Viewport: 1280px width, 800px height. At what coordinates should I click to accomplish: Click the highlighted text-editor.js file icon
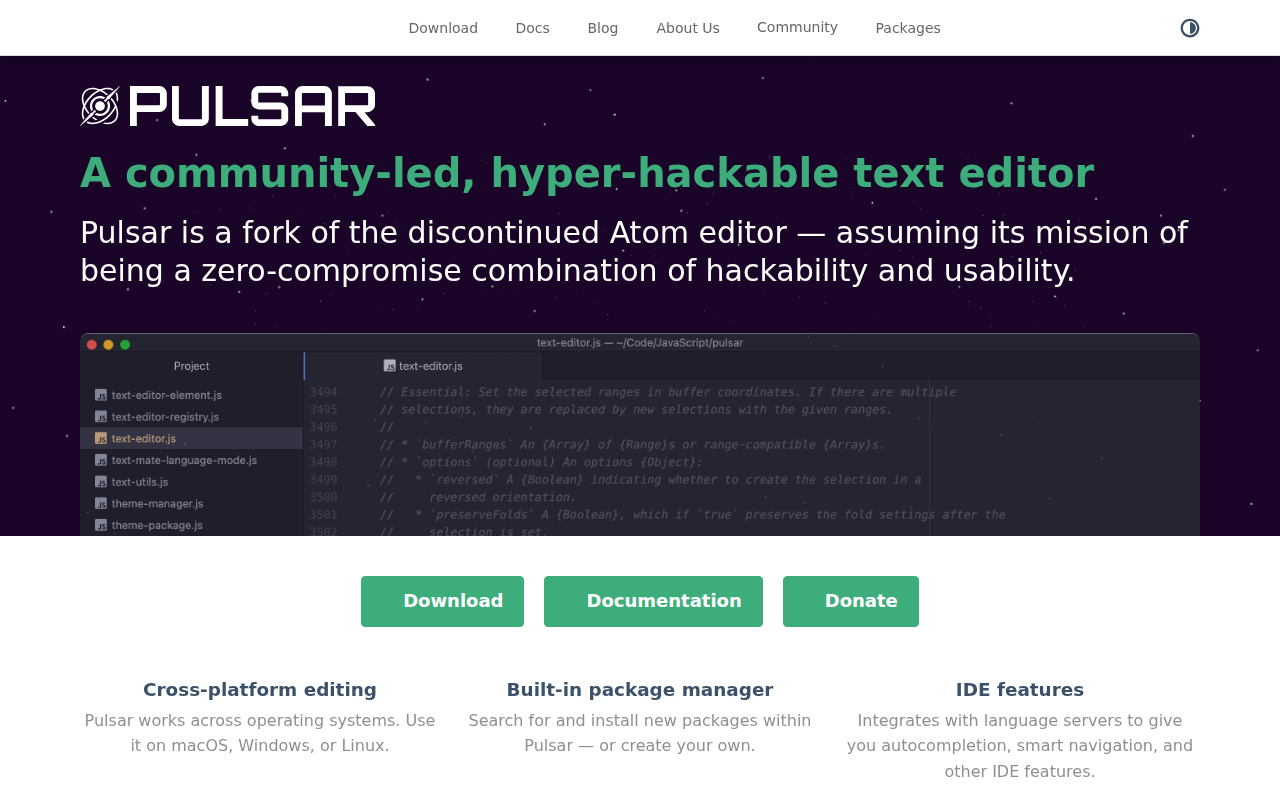click(101, 438)
